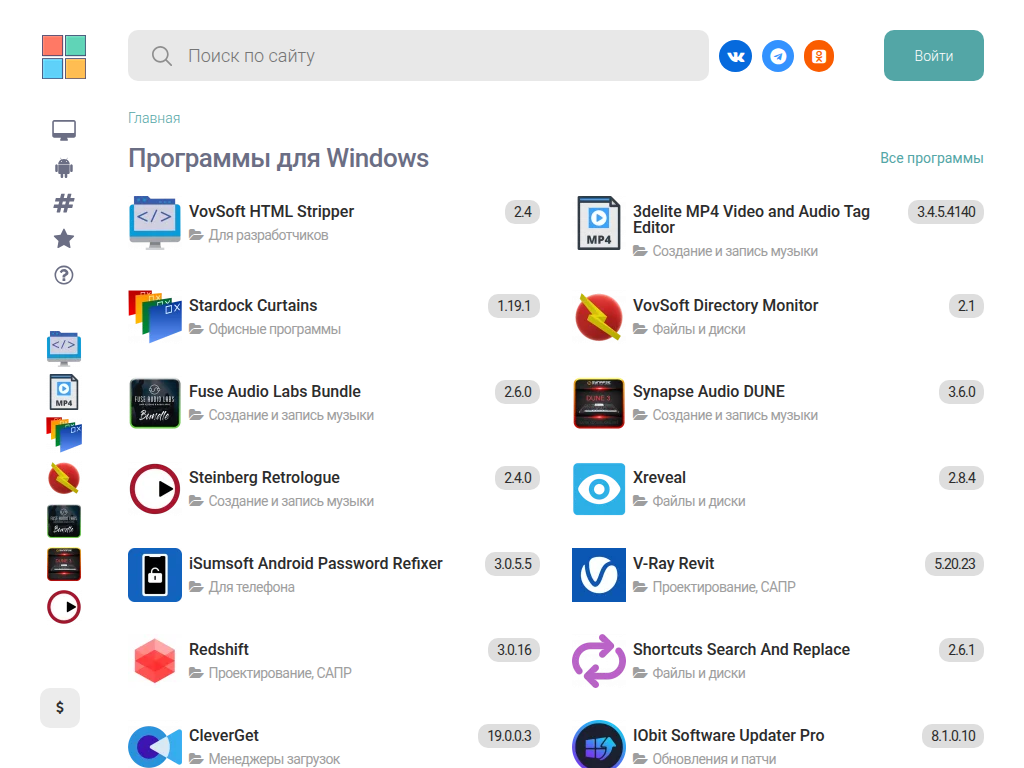The height and width of the screenshot is (768, 1024).
Task: Open favorites star icon in sidebar
Action: coord(64,239)
